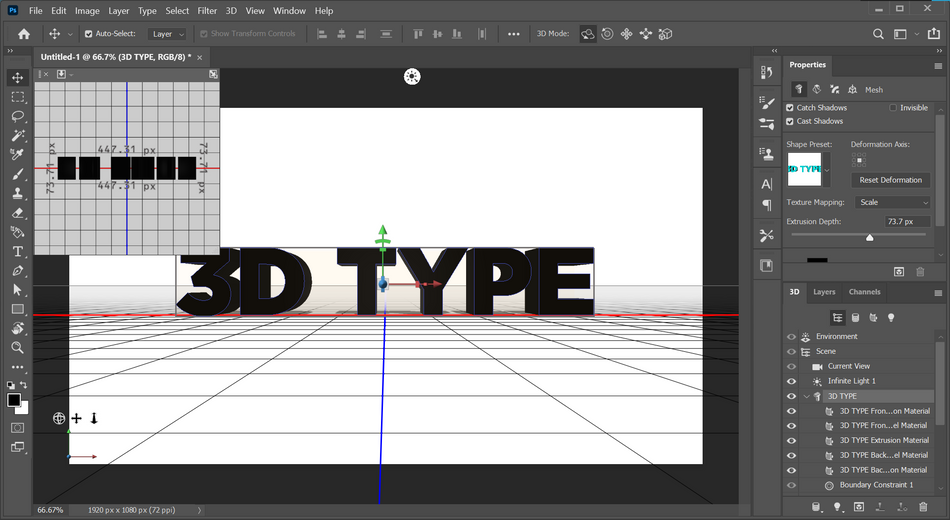Toggle the Auto-Select checkbox

click(x=88, y=34)
